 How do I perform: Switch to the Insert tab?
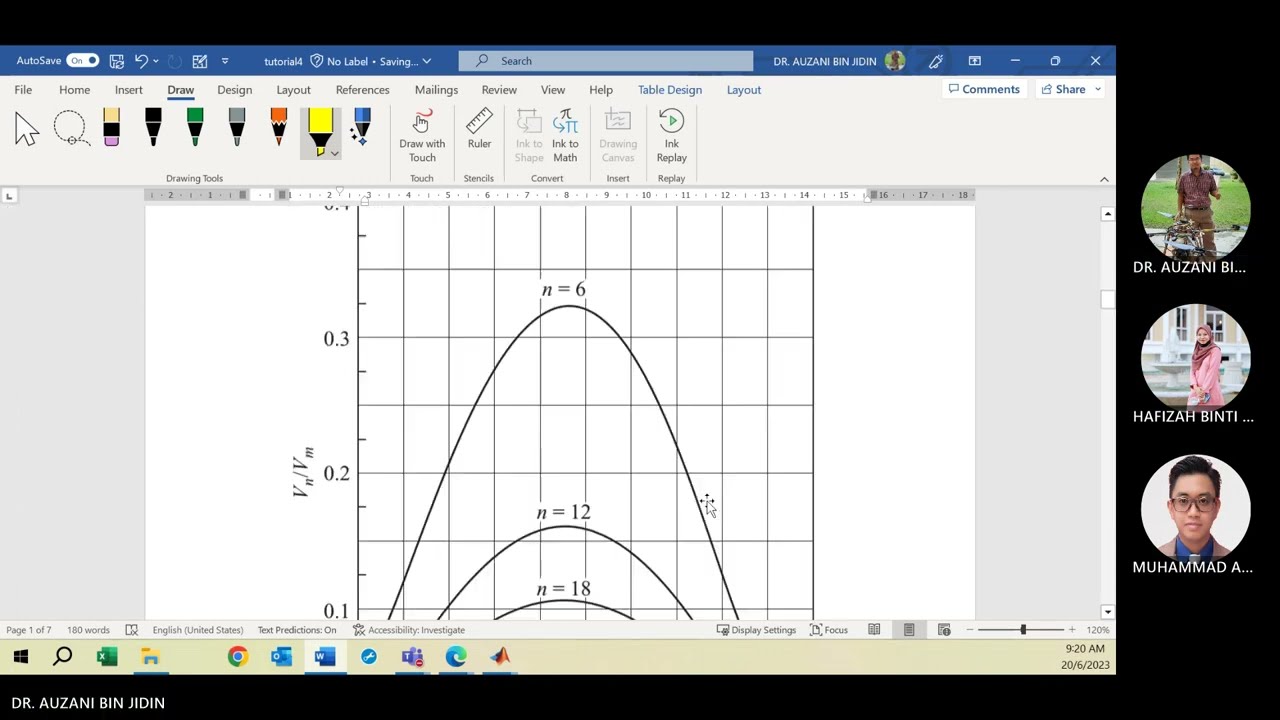coord(128,90)
